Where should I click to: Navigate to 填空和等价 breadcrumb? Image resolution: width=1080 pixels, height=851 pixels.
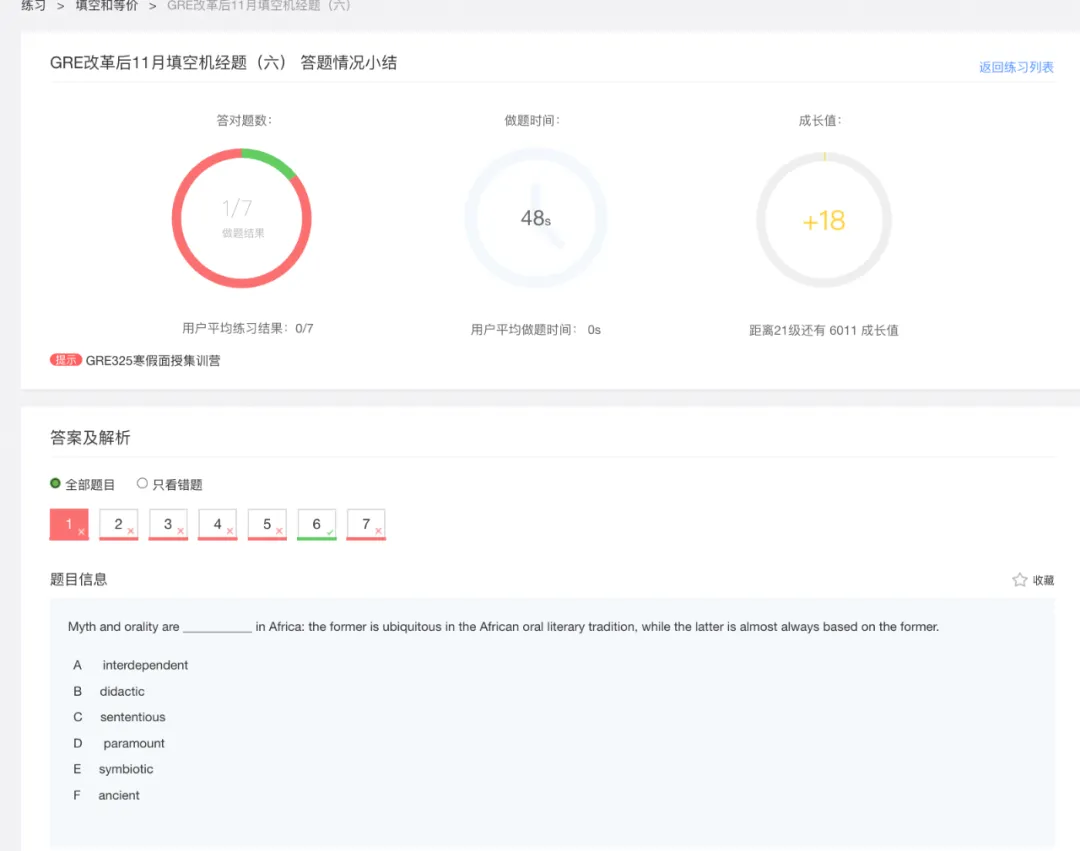click(107, 6)
